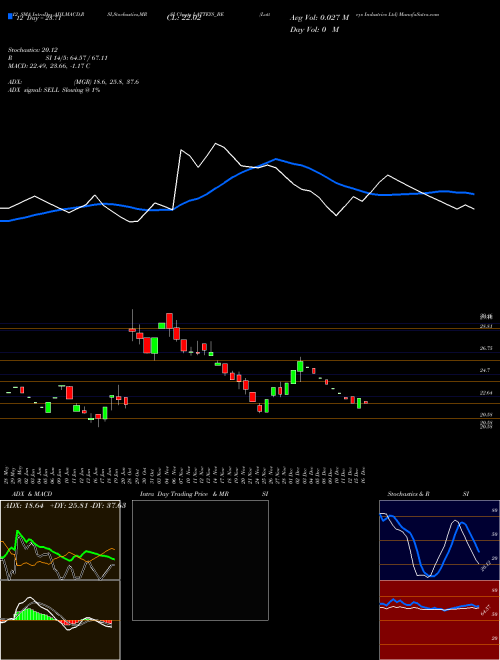Click the 'ADX & MACD' panel title
This screenshot has width=500, height=660.
[x=32, y=494]
